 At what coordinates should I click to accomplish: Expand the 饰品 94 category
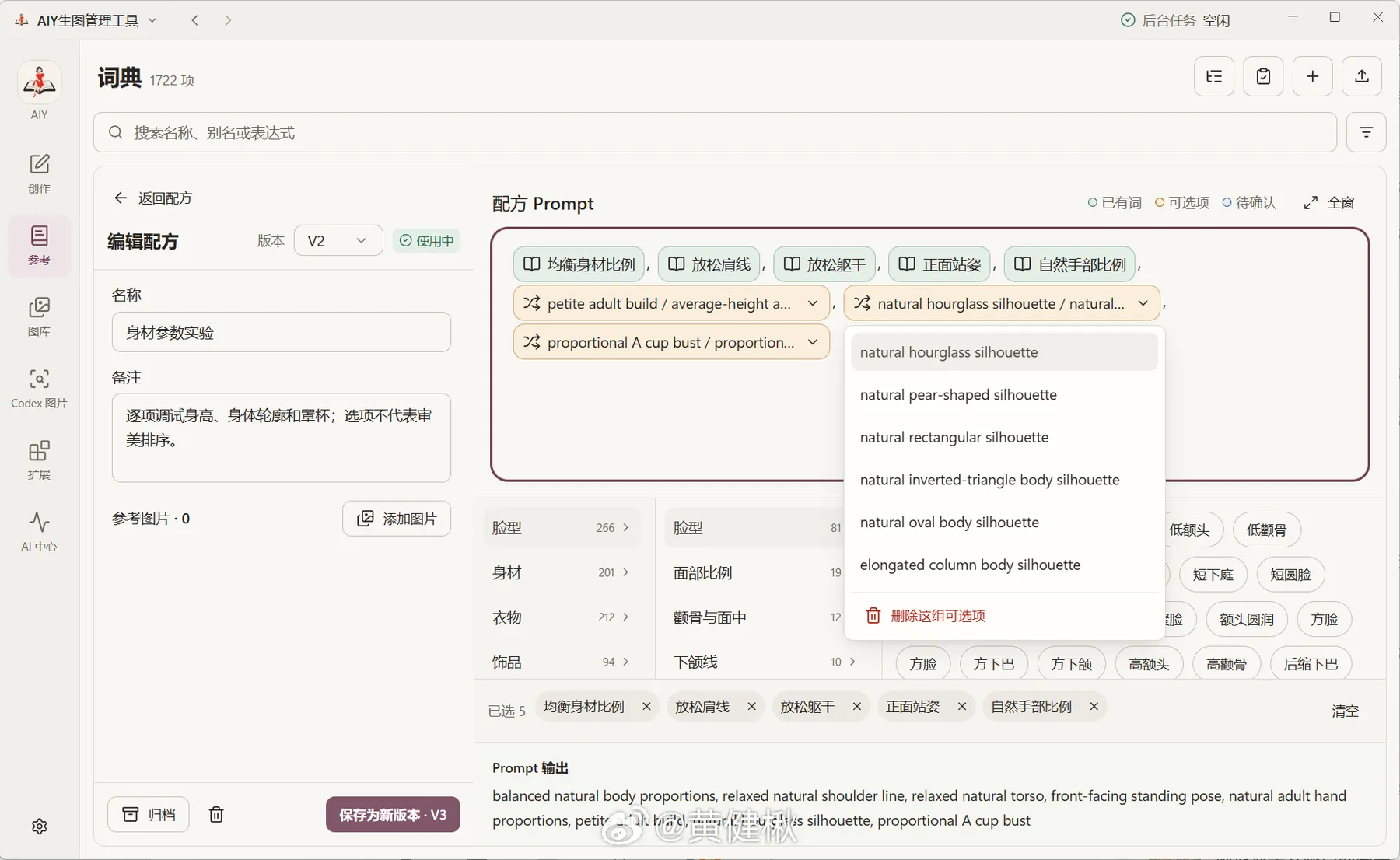coord(562,662)
